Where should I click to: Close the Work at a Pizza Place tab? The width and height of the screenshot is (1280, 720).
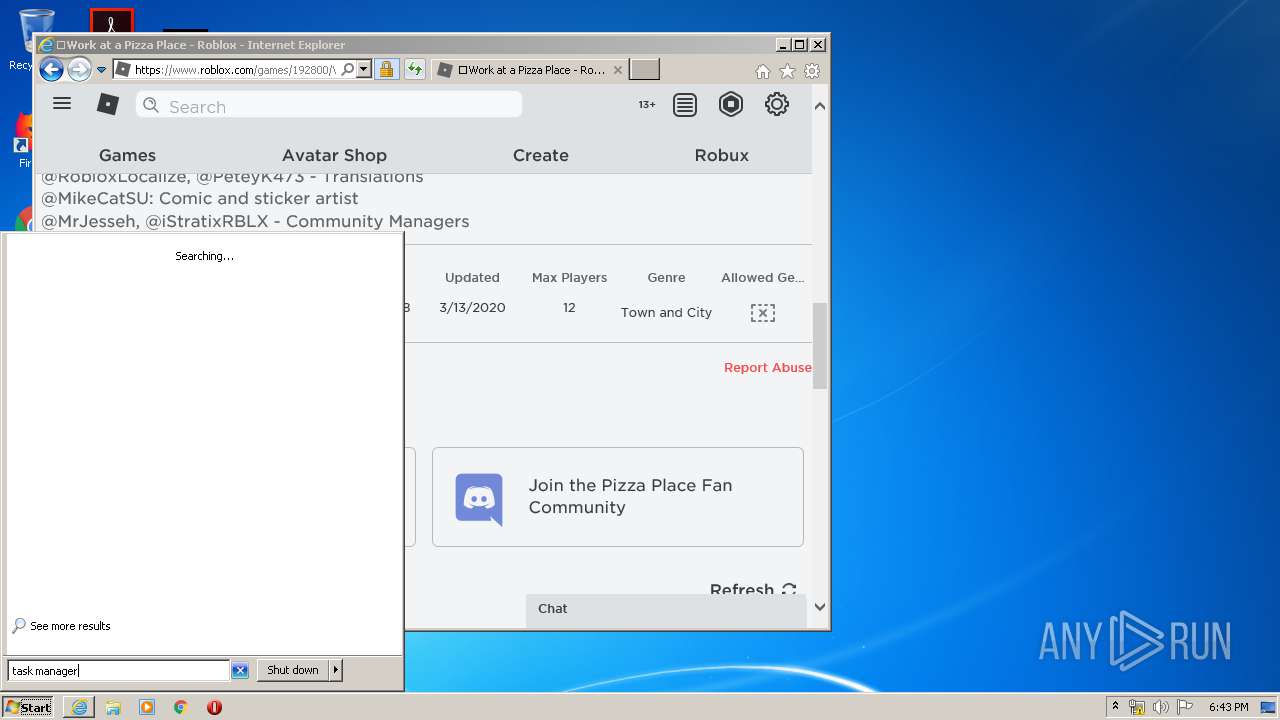[617, 70]
